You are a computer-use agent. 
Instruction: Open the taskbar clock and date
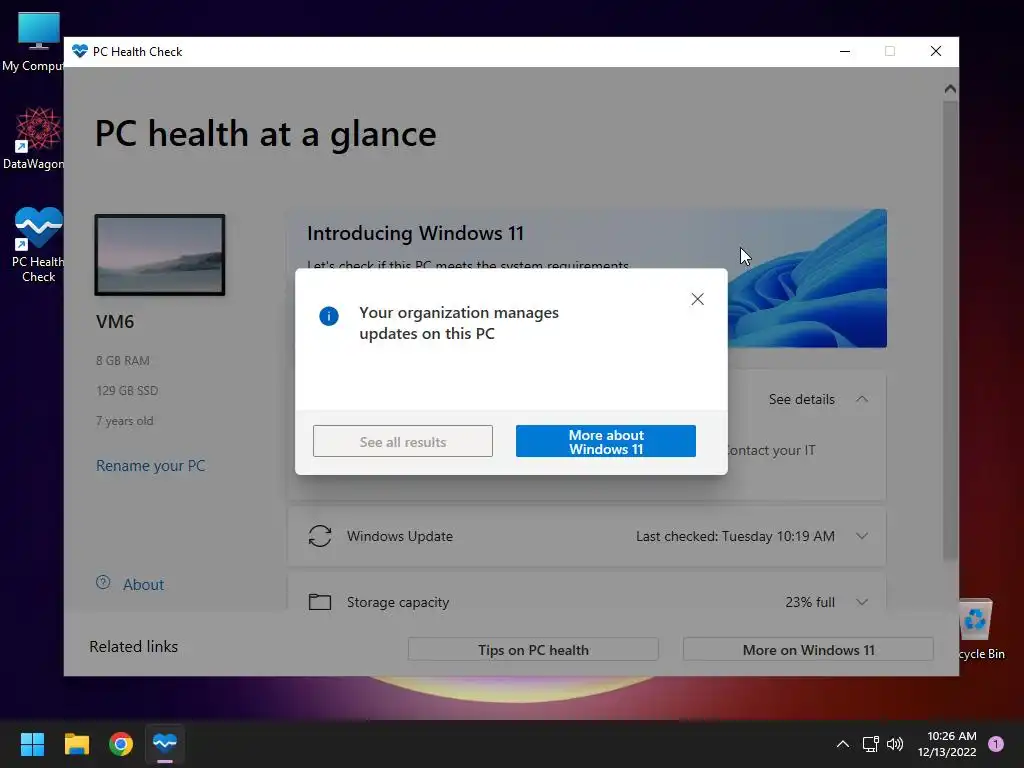947,744
